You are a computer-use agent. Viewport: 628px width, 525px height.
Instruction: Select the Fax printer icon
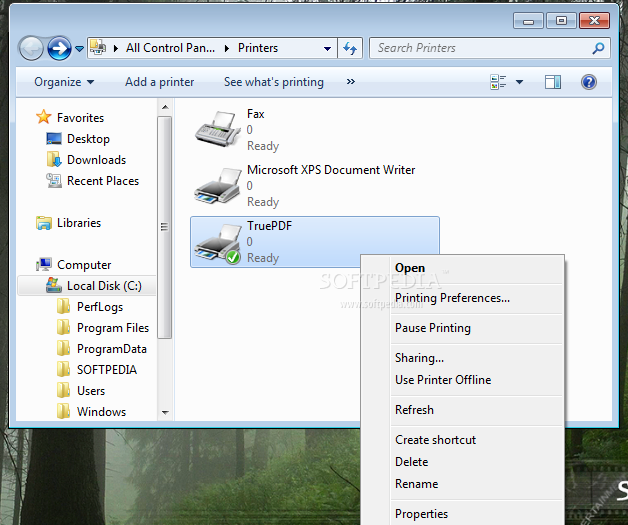[x=217, y=129]
